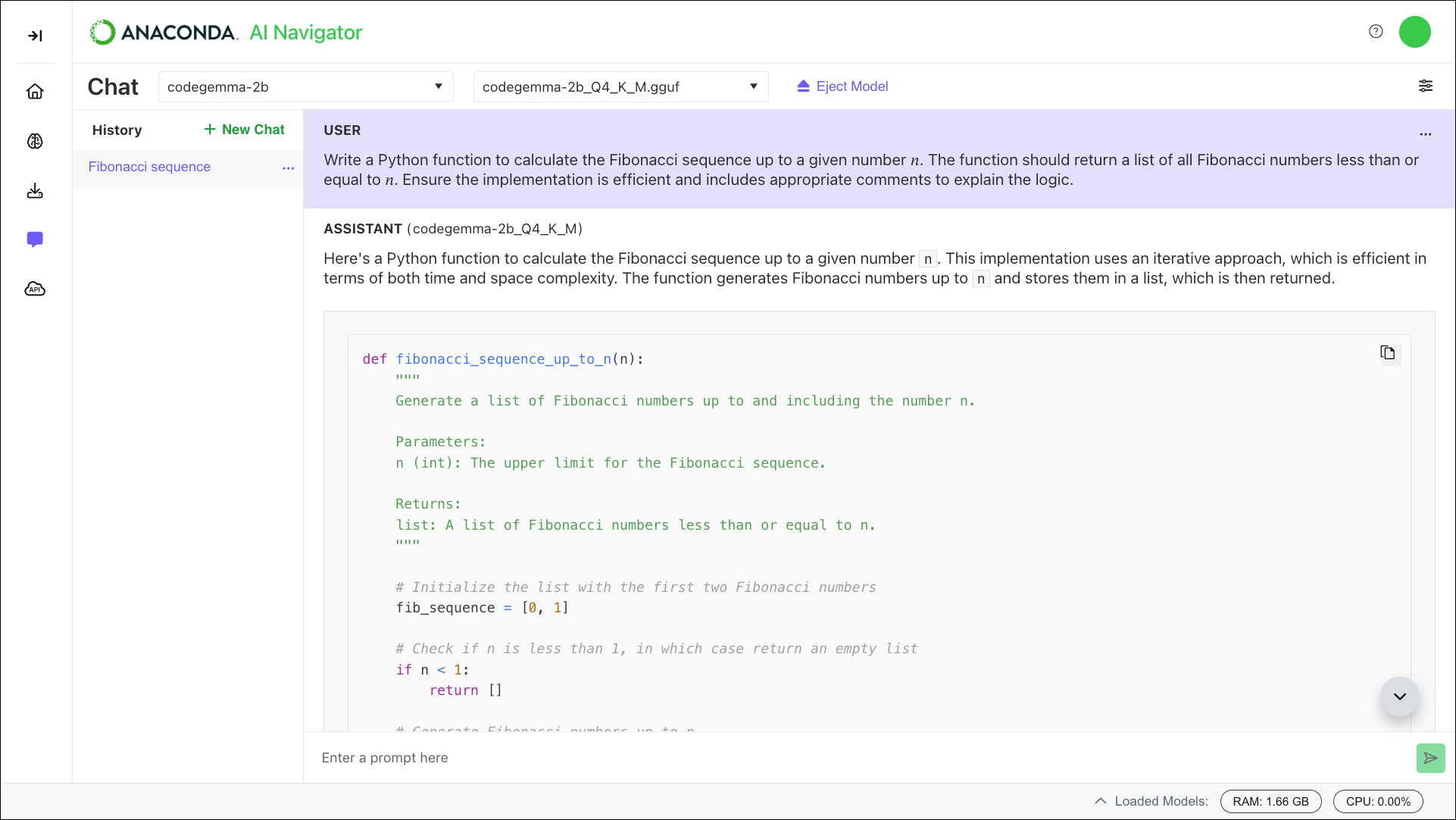Screen dimensions: 1456x820
Task: Open the codegemma-2b_Q4_K_M.gguf file dropdown
Action: coord(620,86)
